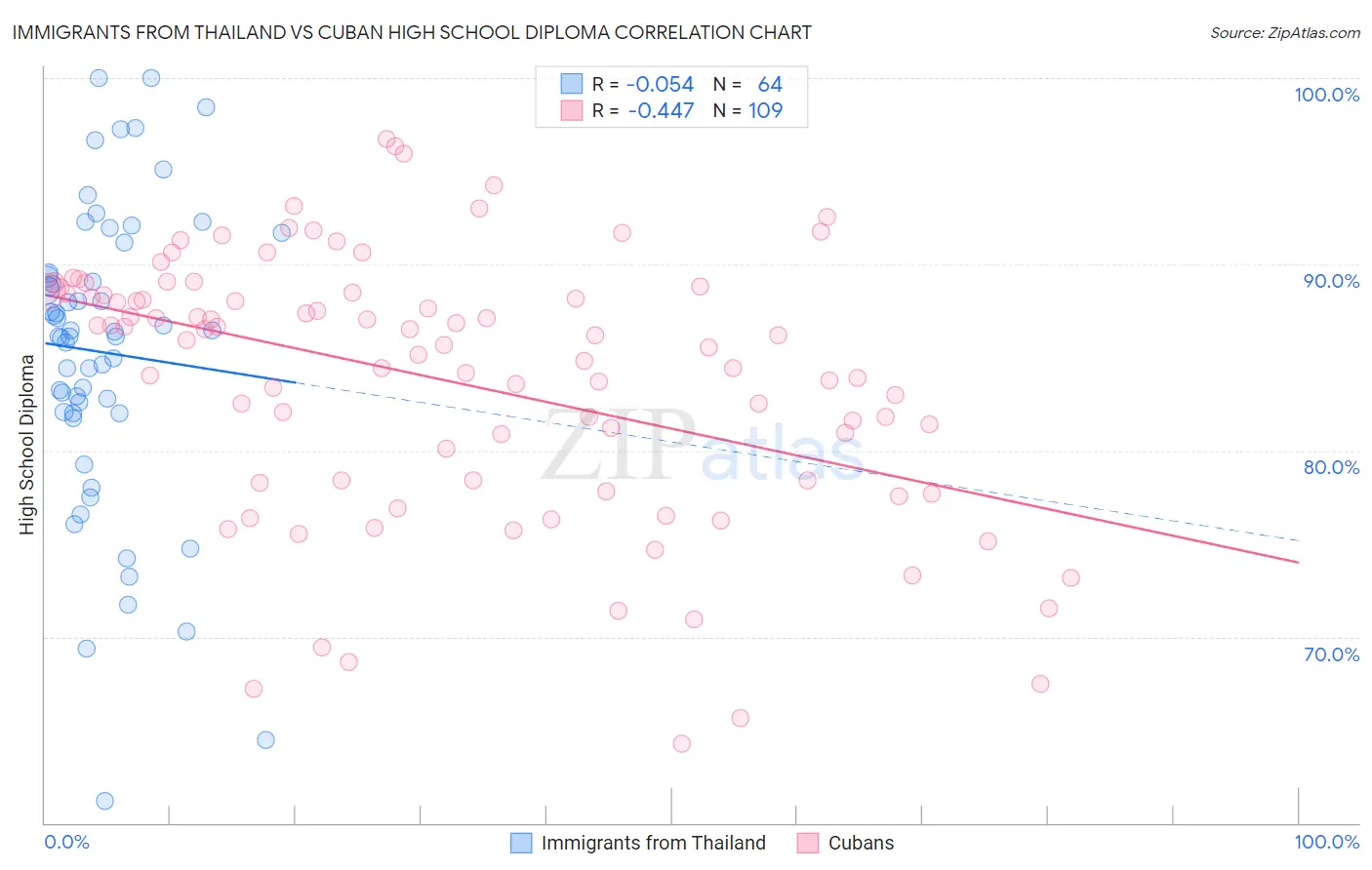The height and width of the screenshot is (870, 1372).
Task: Click the ZIPatlas watermark in chart center
Action: coord(703,446)
